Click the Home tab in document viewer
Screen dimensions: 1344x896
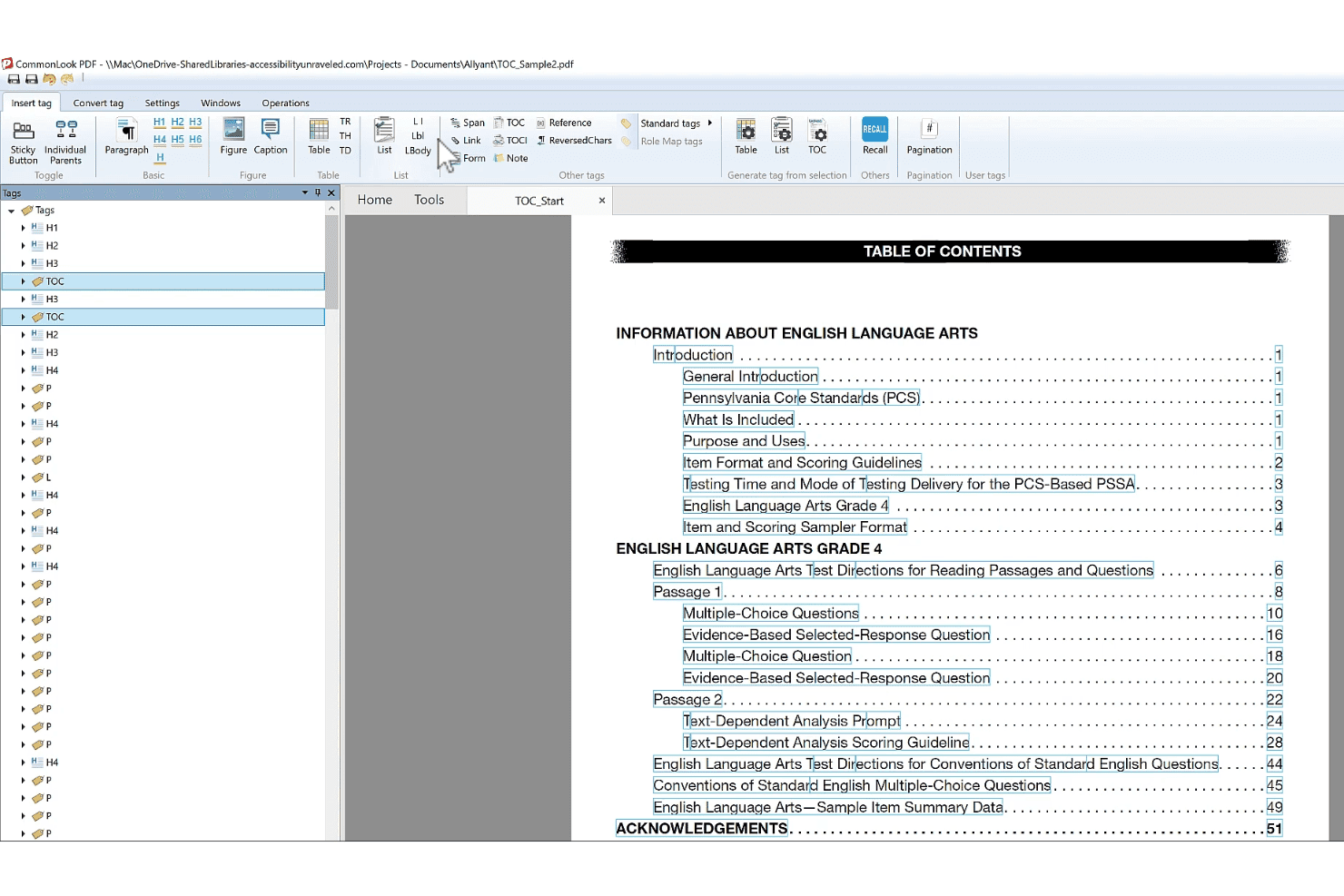coord(375,200)
